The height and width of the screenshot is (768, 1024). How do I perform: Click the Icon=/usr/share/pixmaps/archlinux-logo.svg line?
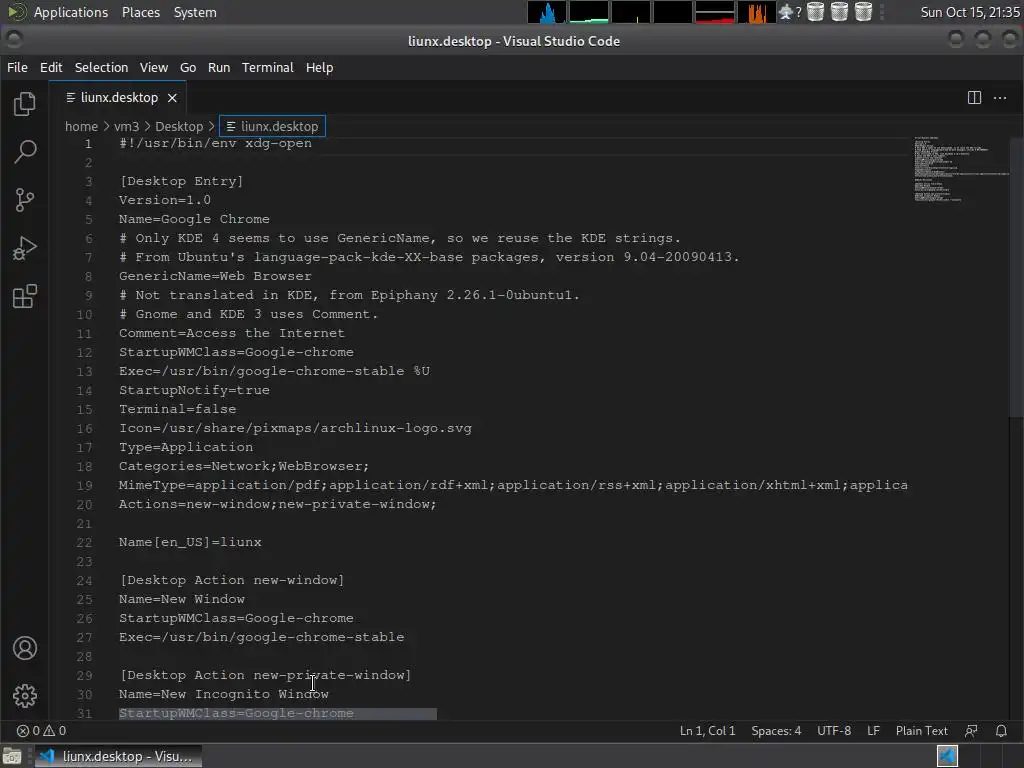(x=295, y=428)
